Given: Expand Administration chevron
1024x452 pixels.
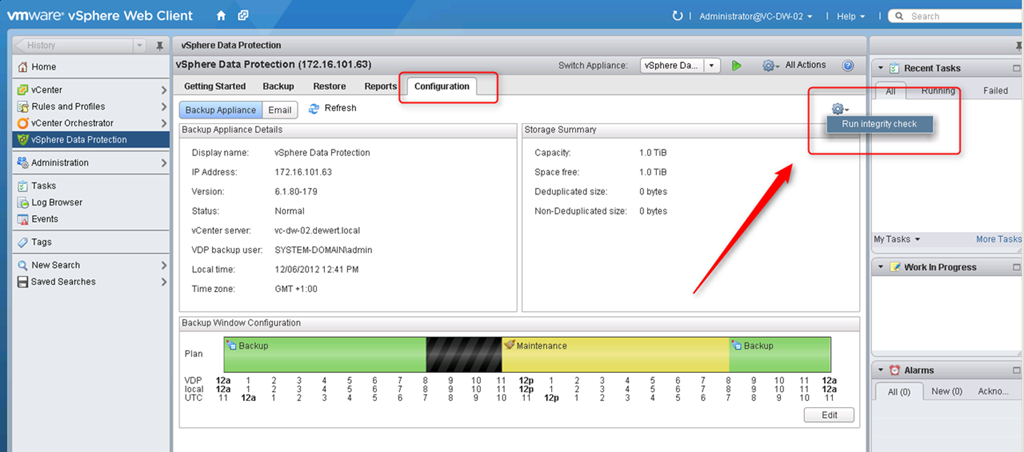Looking at the screenshot, I should click(x=163, y=163).
